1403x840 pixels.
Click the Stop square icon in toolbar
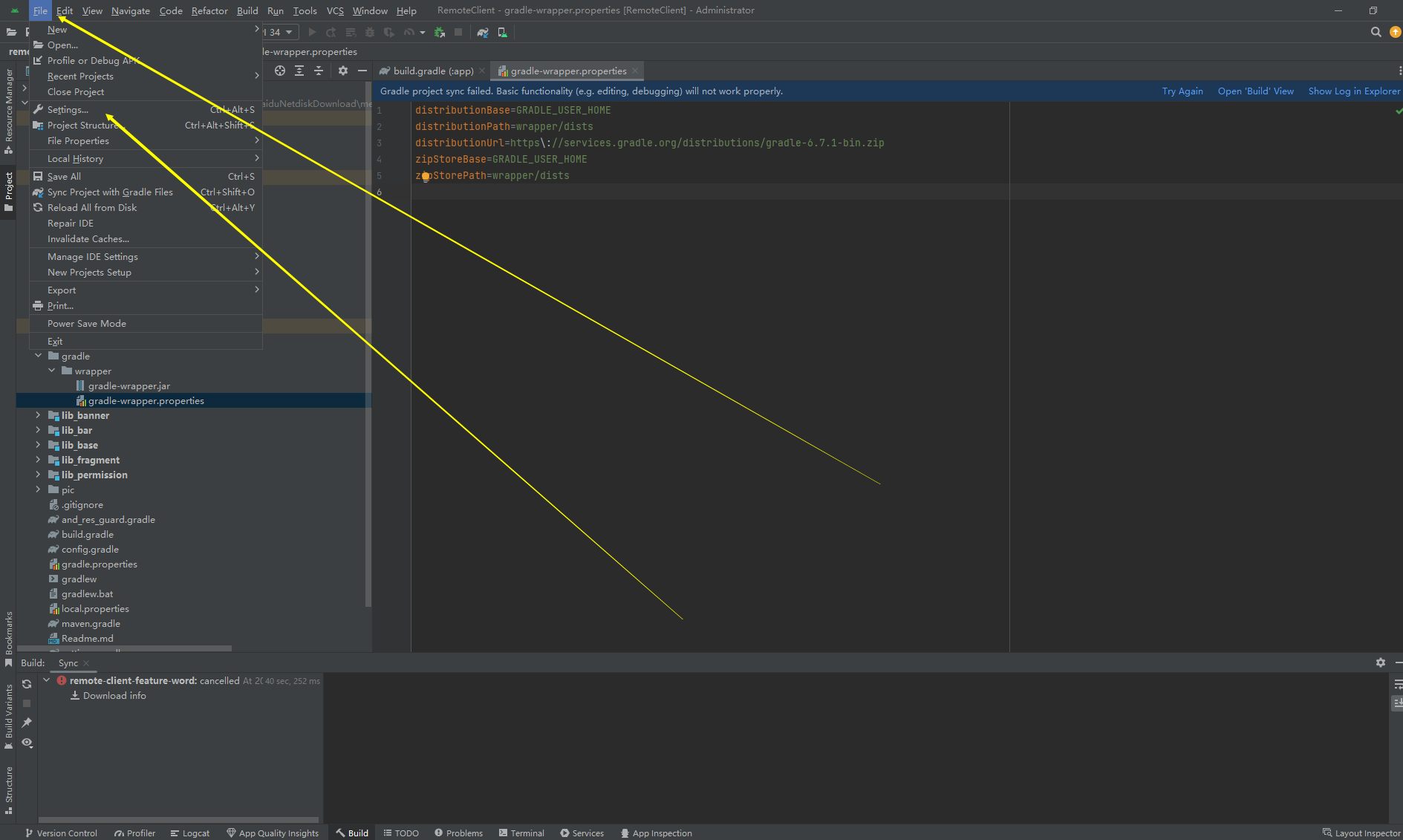[458, 32]
